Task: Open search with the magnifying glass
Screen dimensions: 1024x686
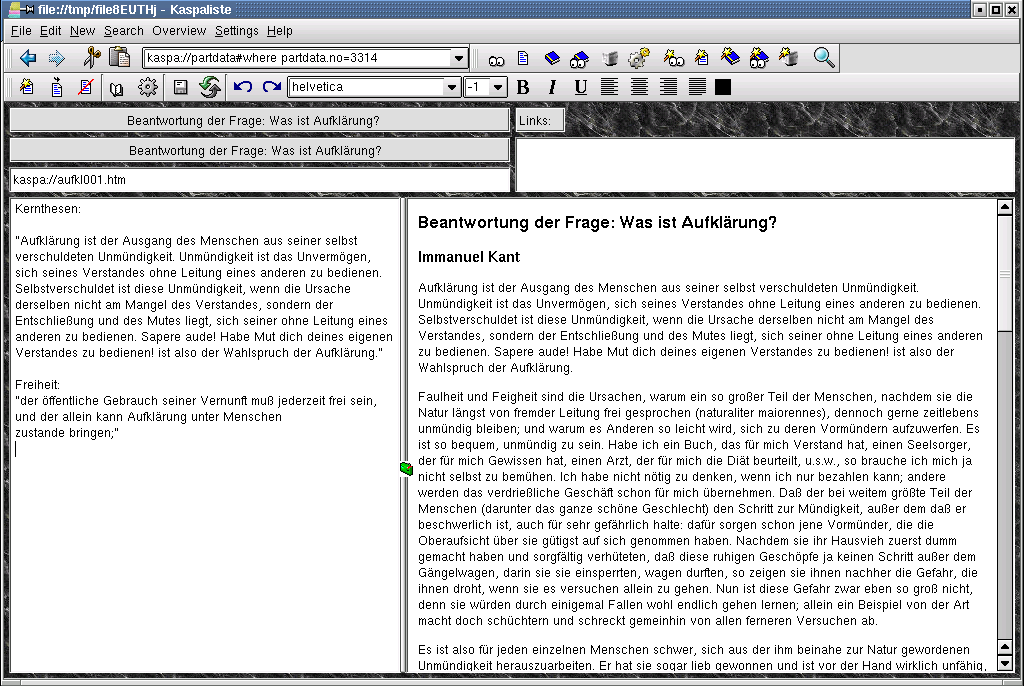Action: (824, 58)
